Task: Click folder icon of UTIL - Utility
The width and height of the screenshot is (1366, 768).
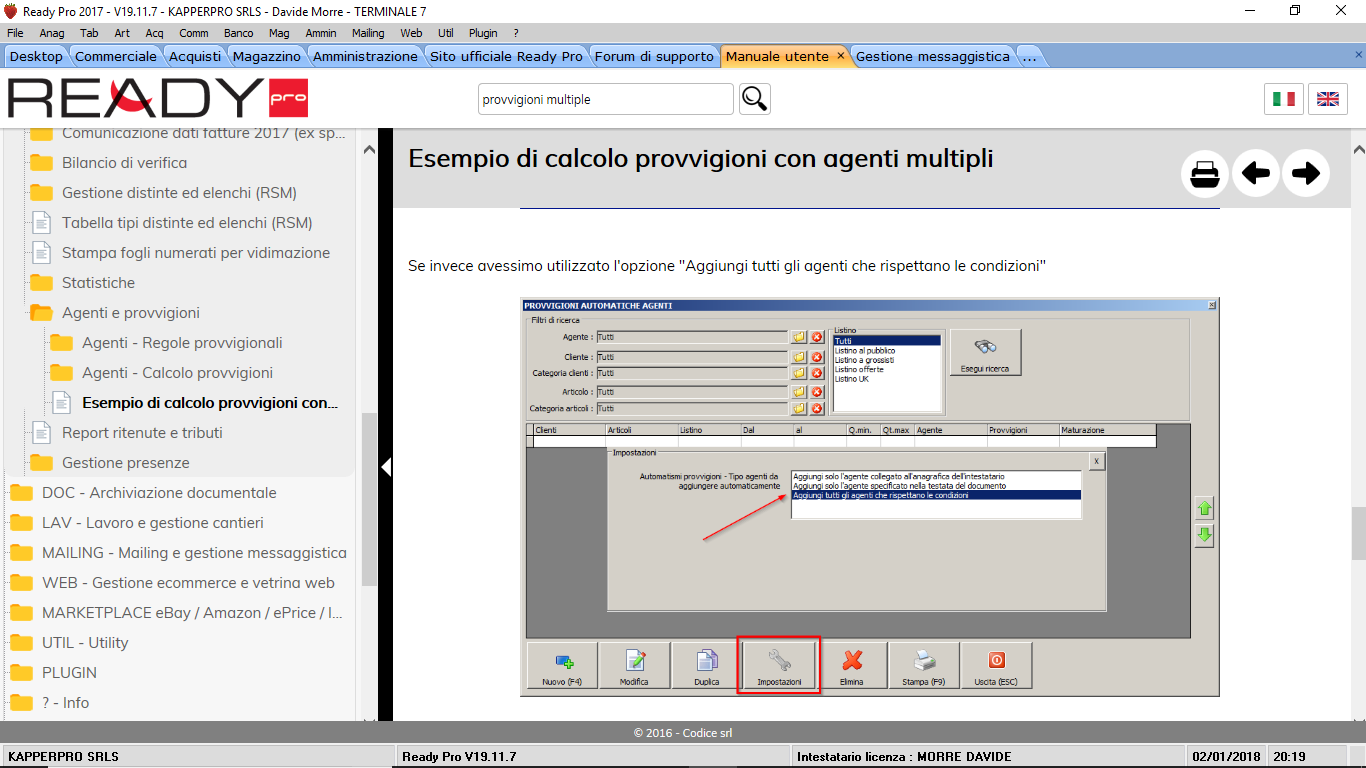Action: click(x=21, y=643)
